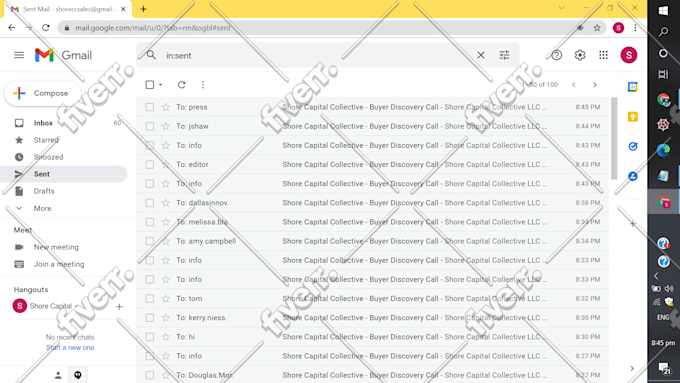Screen dimensions: 680x383
Task: Open the Snoozed folder
Action: click(64, 157)
